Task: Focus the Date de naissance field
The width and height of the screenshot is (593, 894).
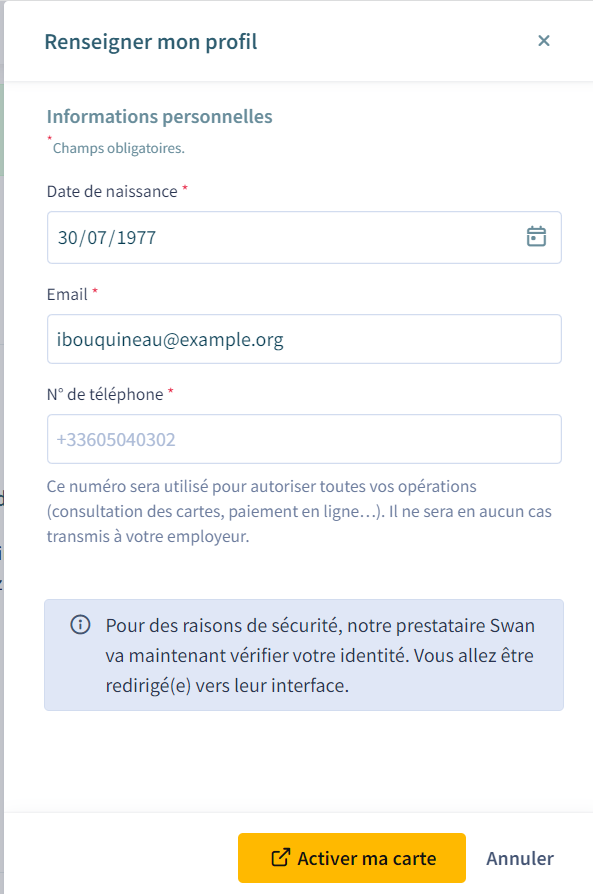Action: pyautogui.click(x=304, y=237)
